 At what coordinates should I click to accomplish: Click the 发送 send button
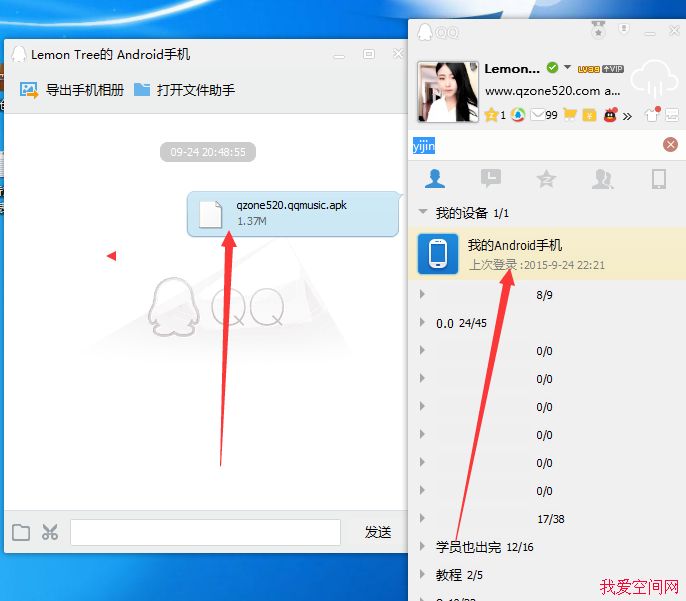(x=377, y=532)
